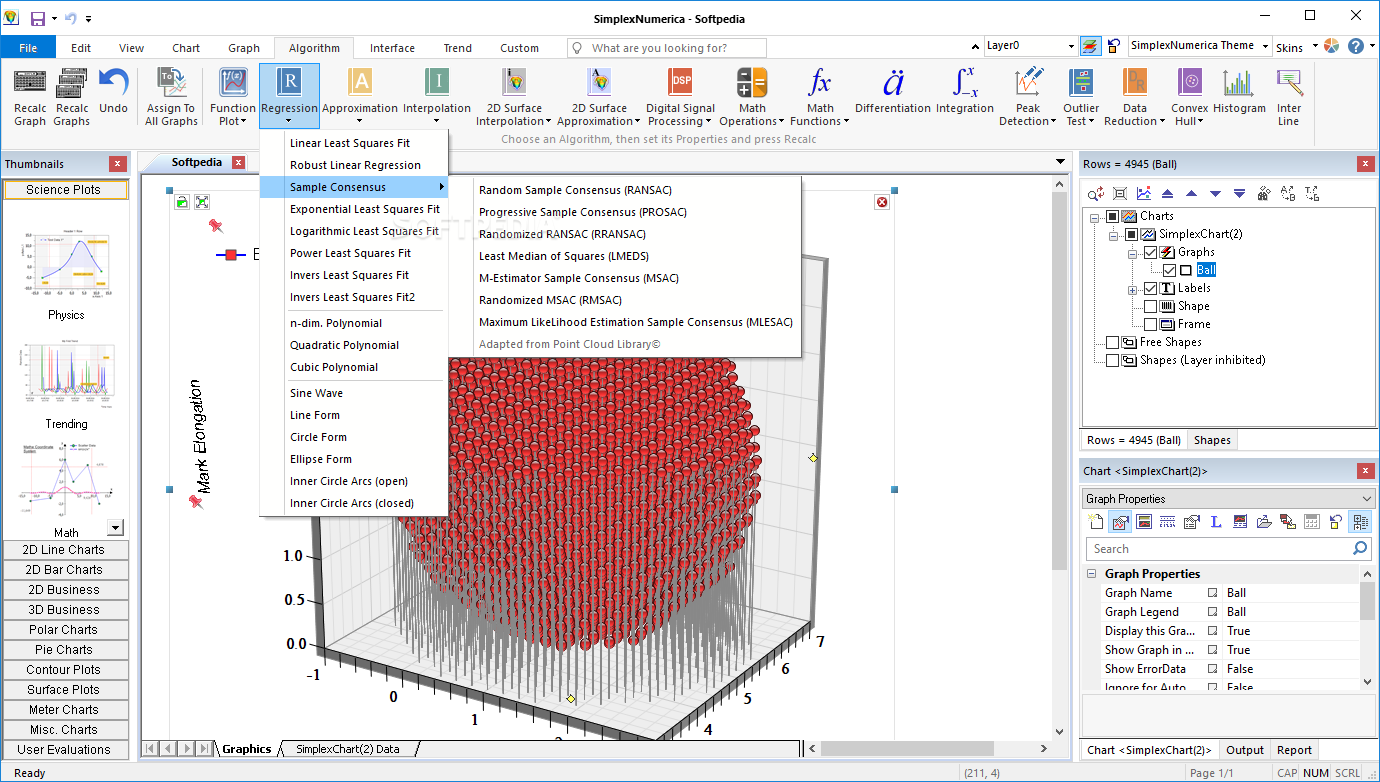
Task: Select Robust Linear Regression menu item
Action: [354, 165]
